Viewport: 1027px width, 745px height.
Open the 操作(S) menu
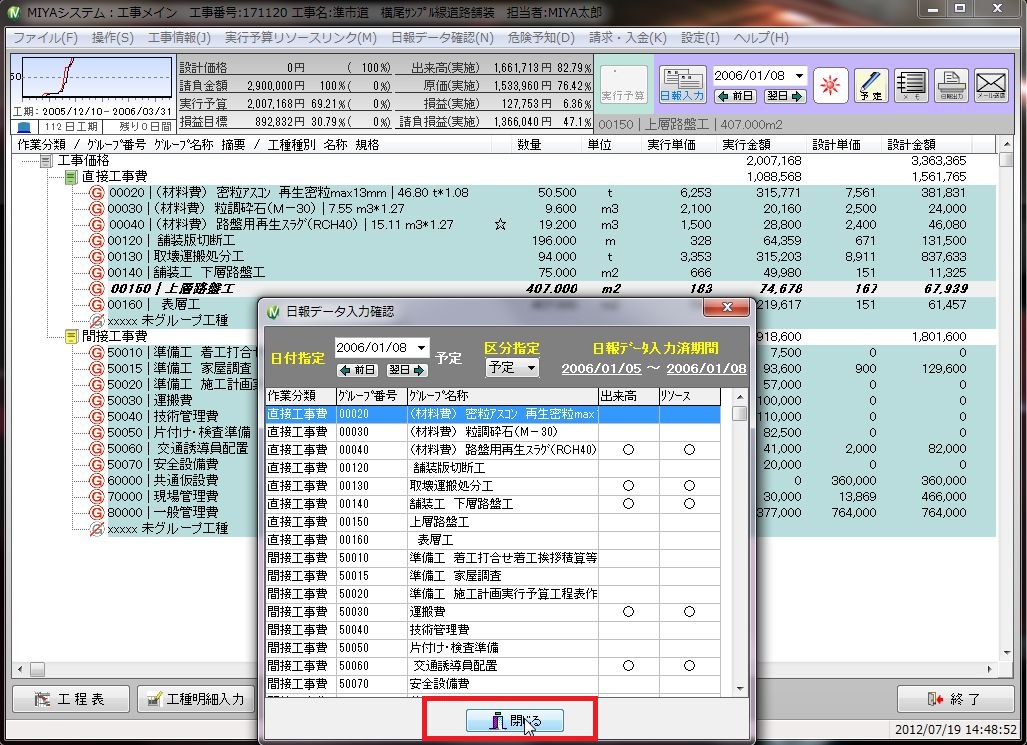point(113,37)
